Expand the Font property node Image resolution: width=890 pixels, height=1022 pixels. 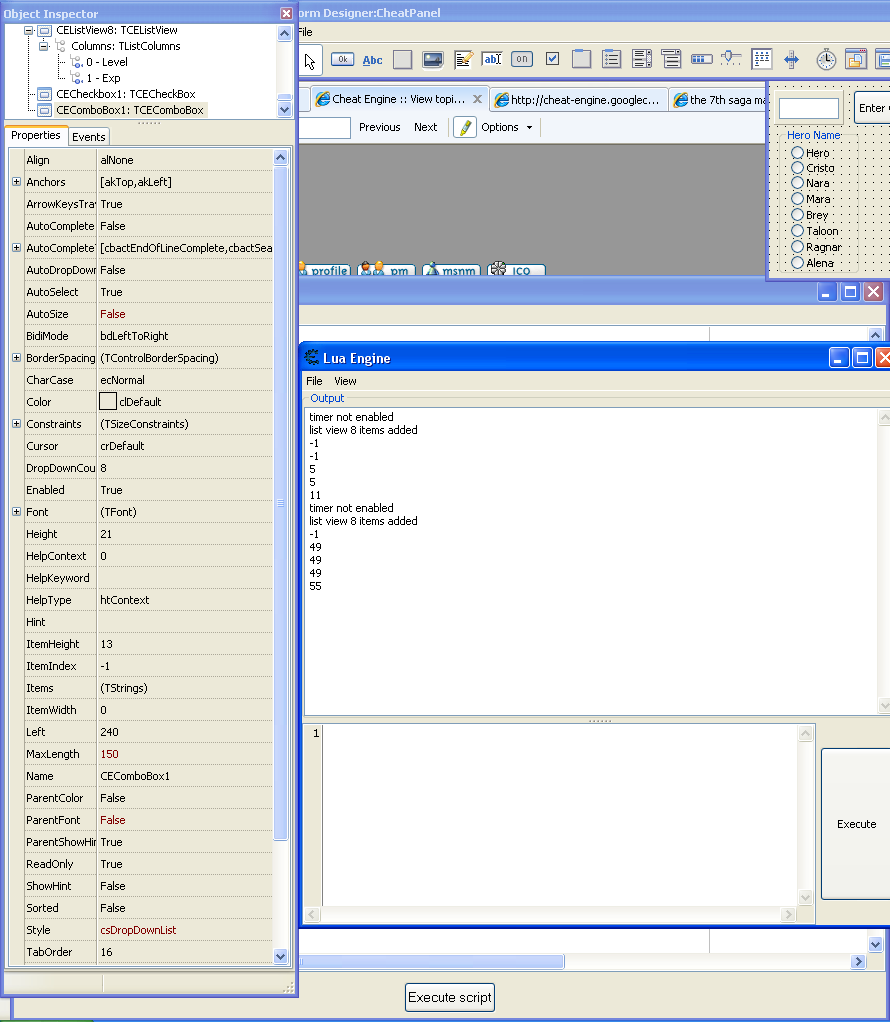pyautogui.click(x=16, y=512)
